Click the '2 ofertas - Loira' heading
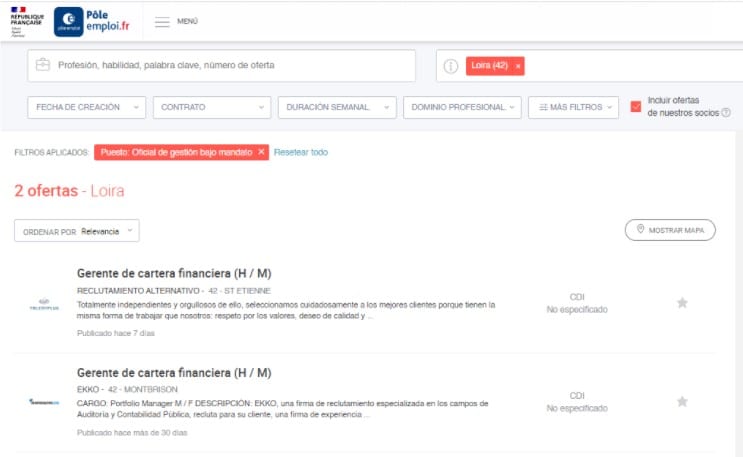Image resolution: width=743 pixels, height=457 pixels. (69, 191)
